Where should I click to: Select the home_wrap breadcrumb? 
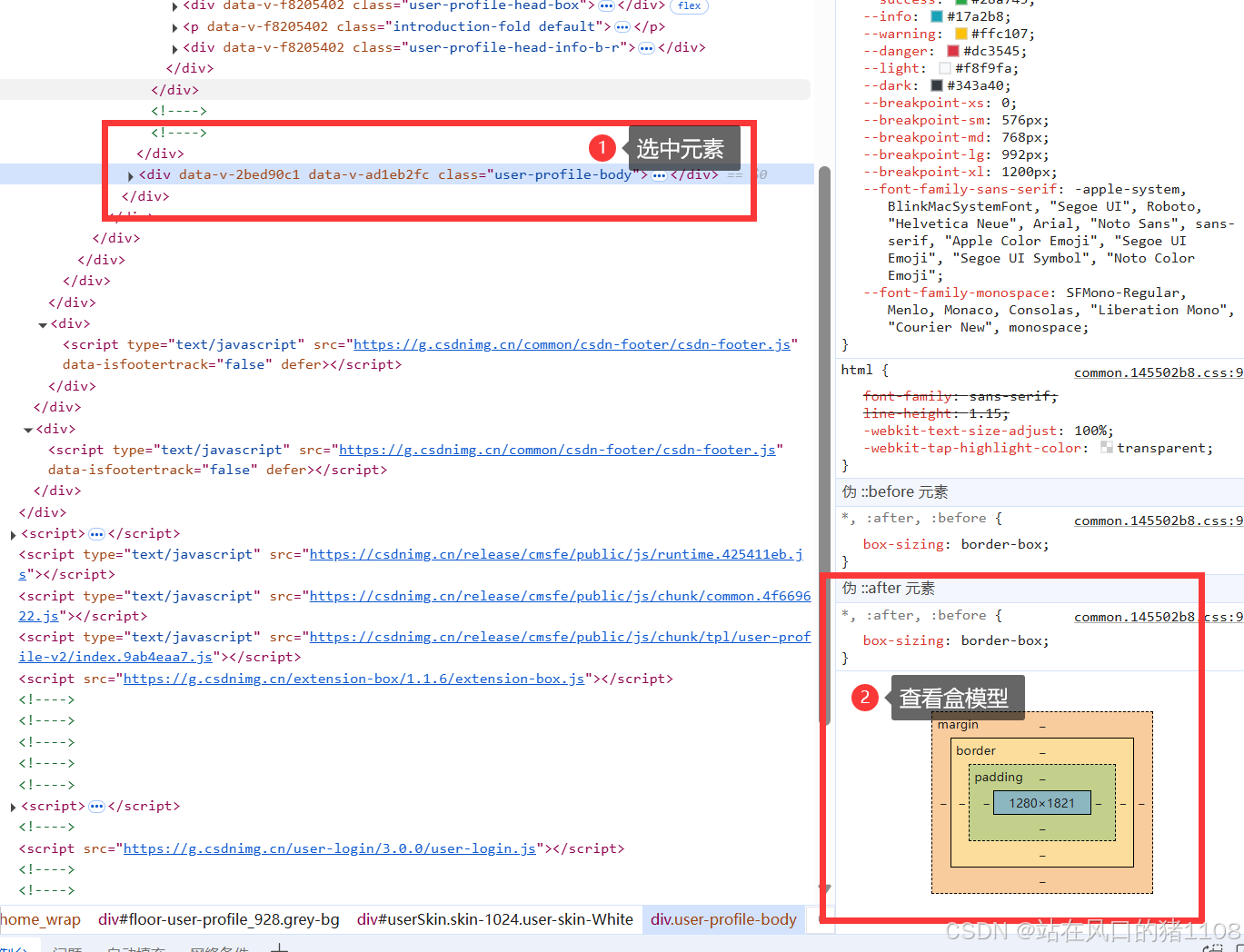point(40,919)
